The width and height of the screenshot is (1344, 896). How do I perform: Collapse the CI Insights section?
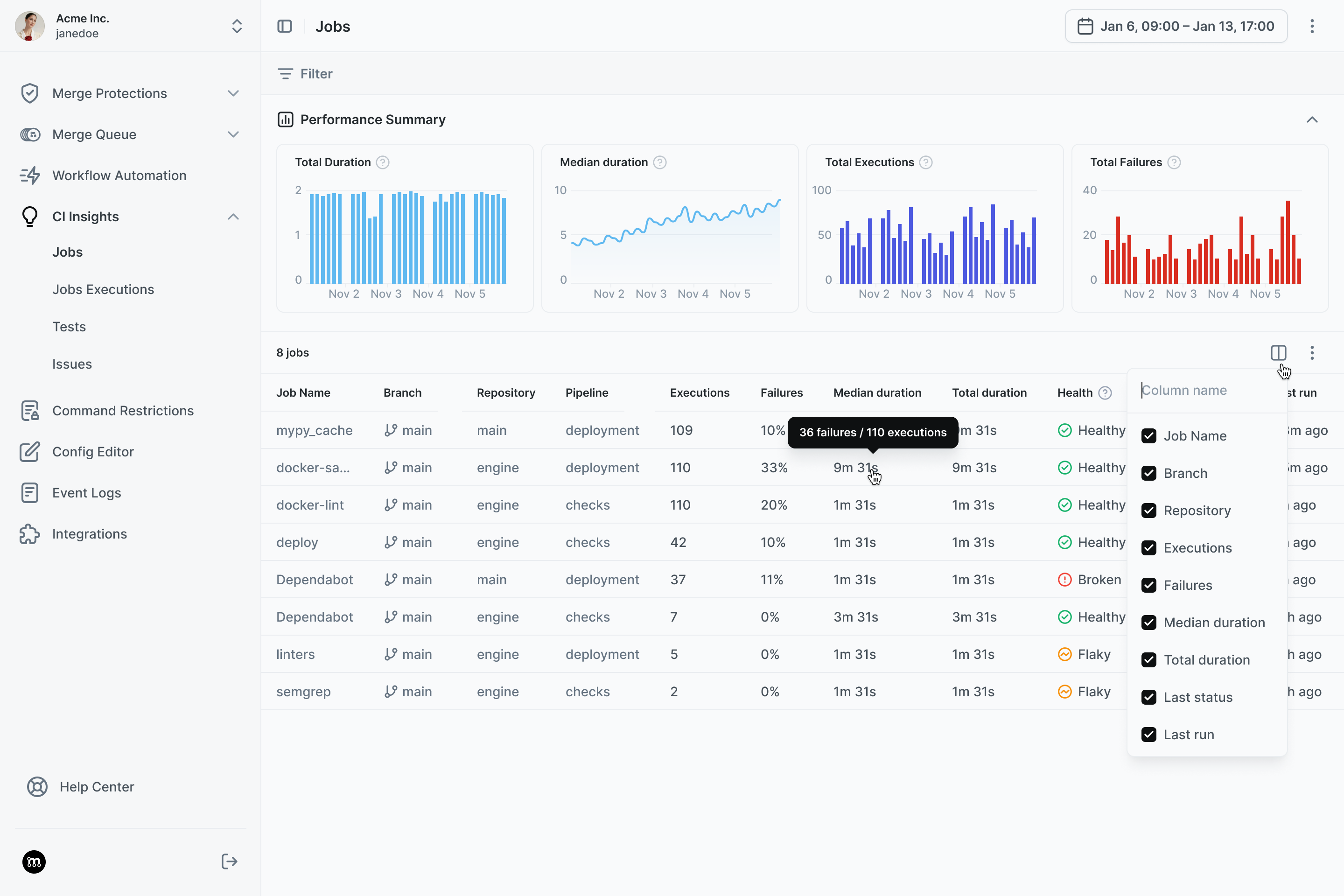click(x=233, y=217)
